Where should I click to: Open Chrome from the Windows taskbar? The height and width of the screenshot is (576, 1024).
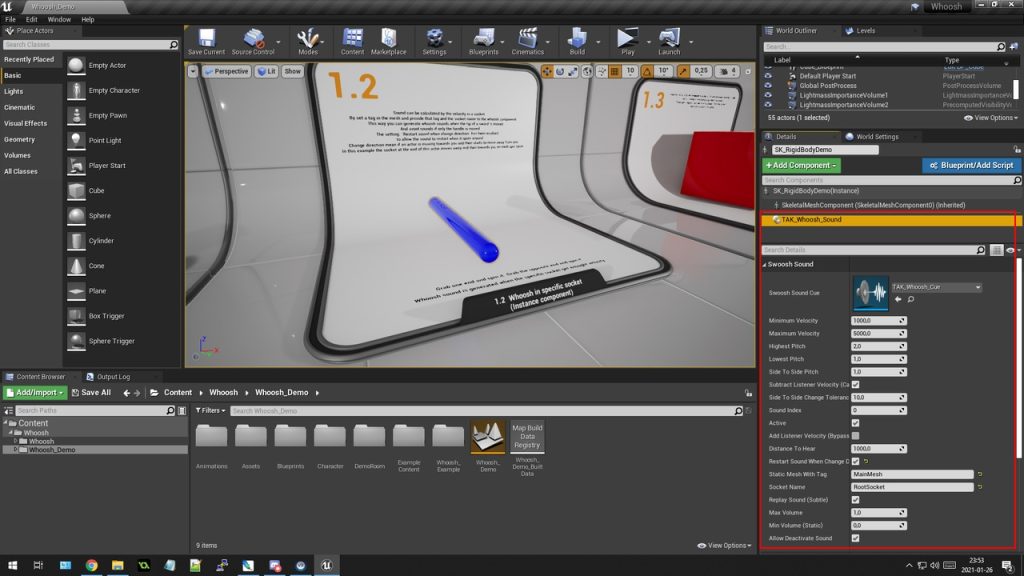[91, 566]
